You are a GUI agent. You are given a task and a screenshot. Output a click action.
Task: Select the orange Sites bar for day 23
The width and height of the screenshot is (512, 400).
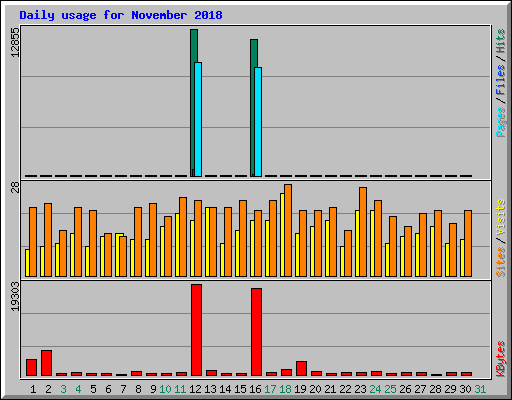point(363,232)
